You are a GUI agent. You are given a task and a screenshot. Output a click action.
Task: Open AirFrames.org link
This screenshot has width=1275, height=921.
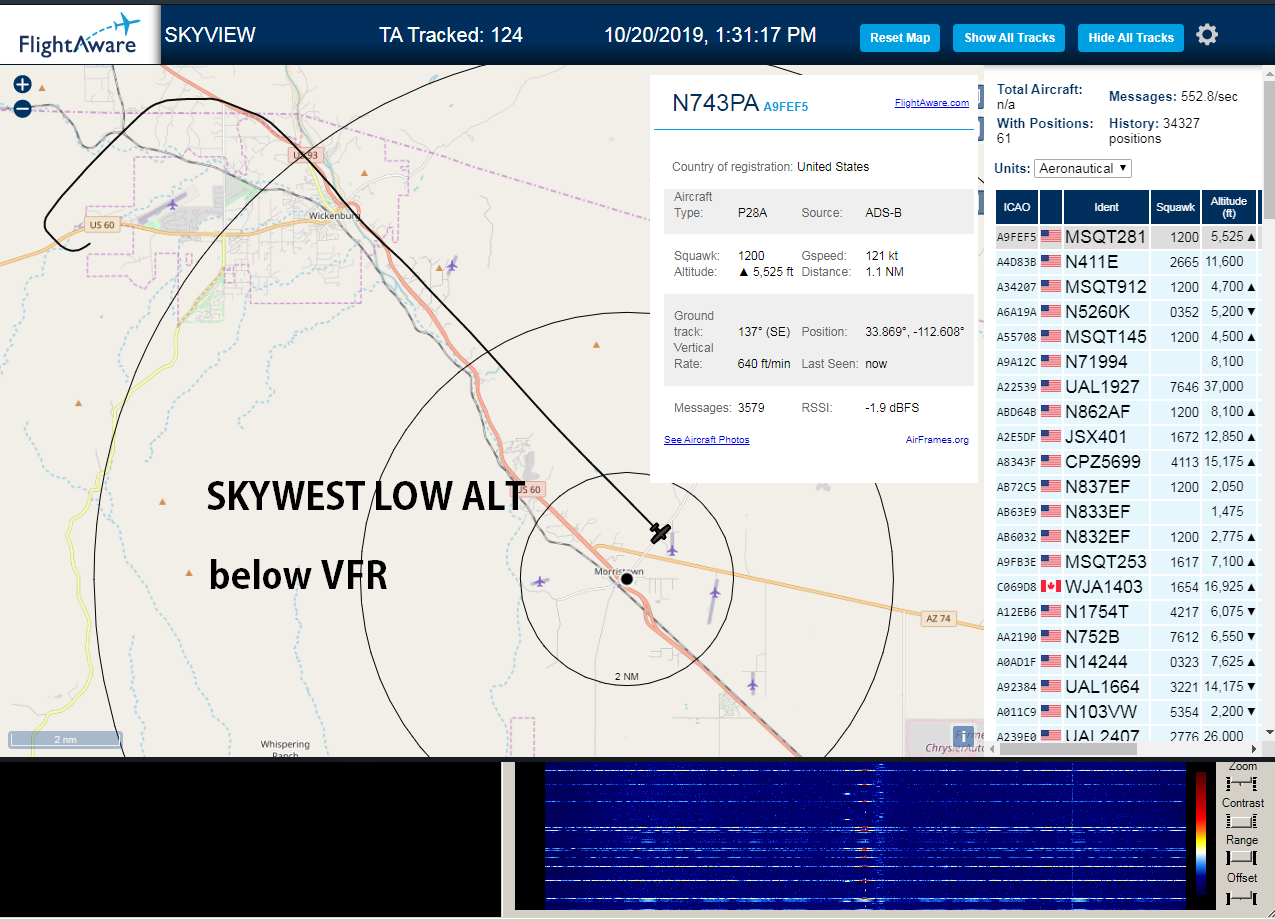point(937,440)
